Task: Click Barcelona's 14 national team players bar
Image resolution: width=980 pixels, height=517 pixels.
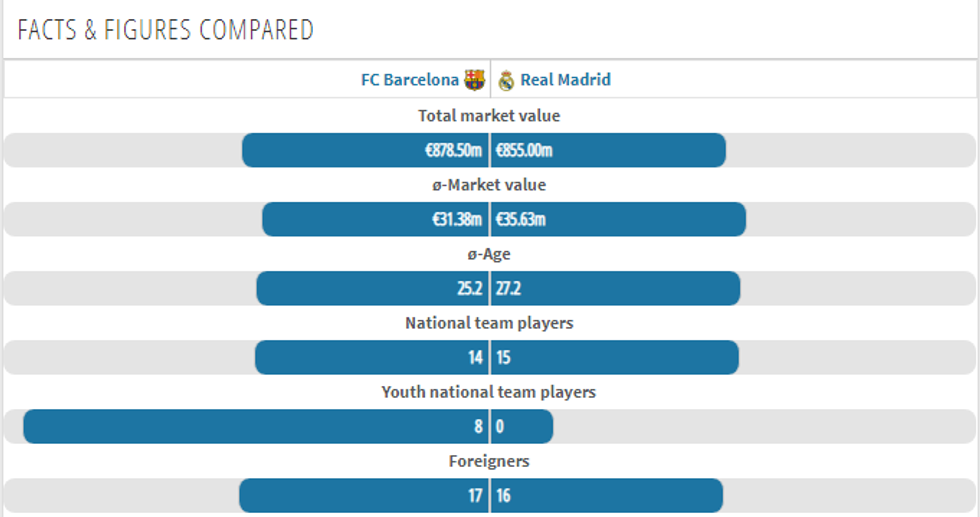Action: coord(371,357)
